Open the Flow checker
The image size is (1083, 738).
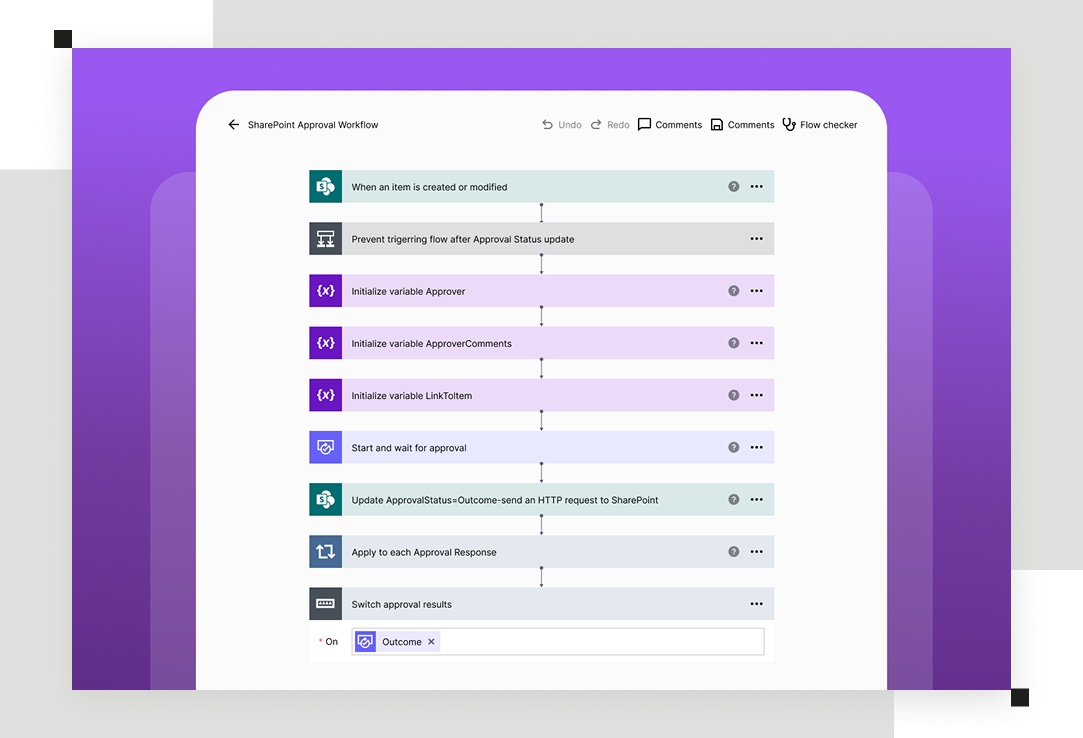point(820,125)
